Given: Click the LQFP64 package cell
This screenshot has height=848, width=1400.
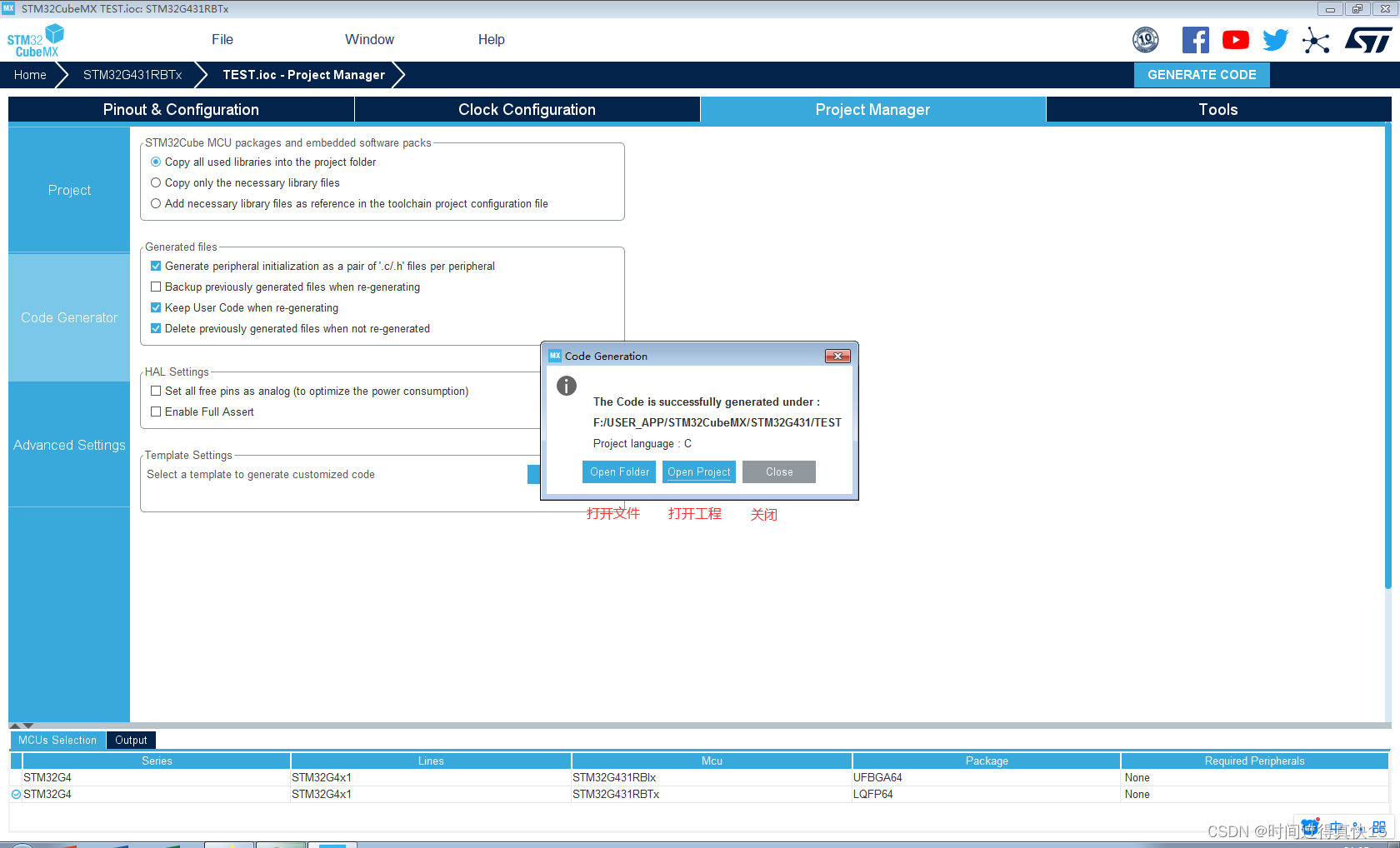Looking at the screenshot, I should pos(987,795).
